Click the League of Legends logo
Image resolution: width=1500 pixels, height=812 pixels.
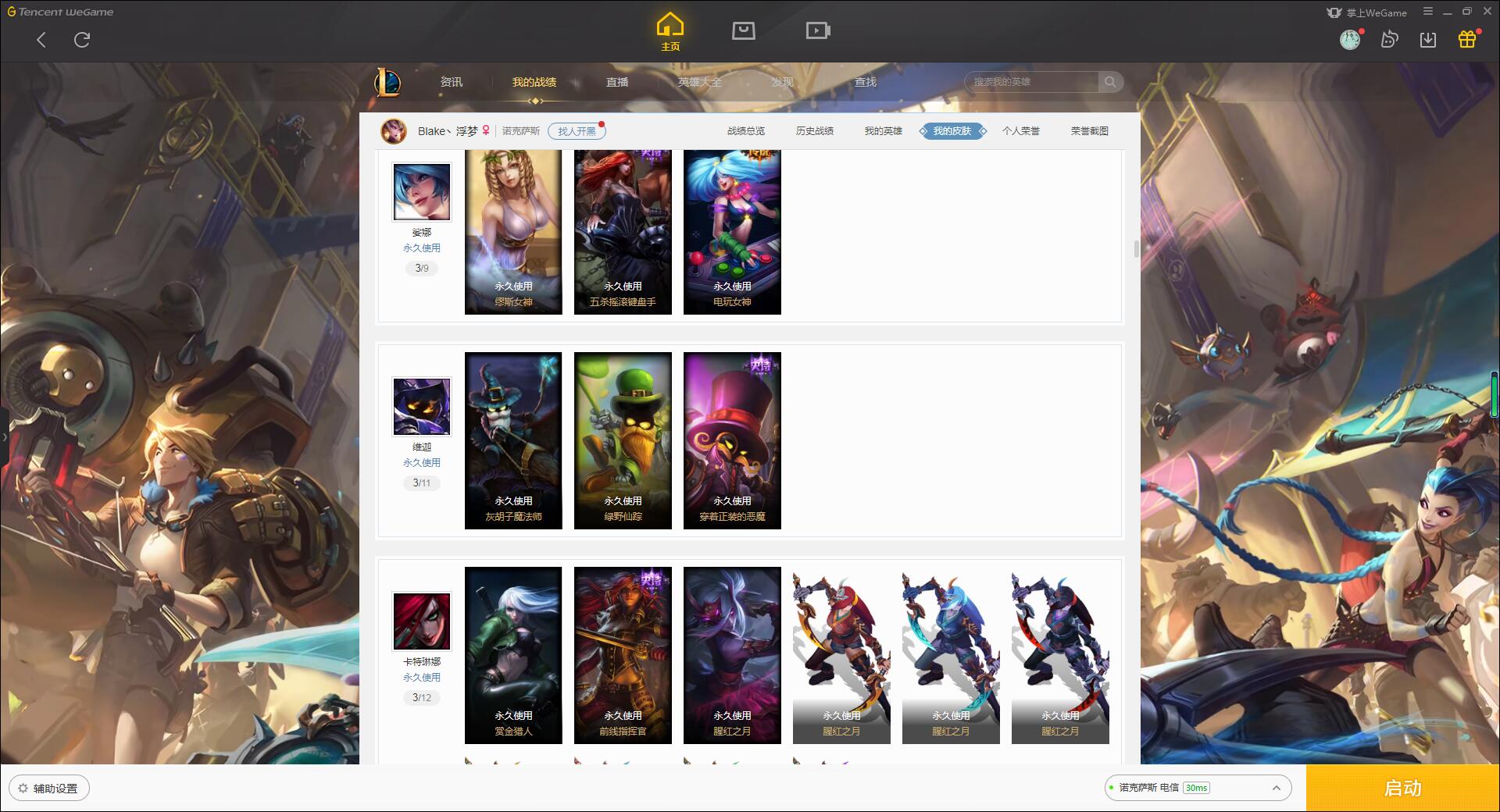(x=387, y=82)
